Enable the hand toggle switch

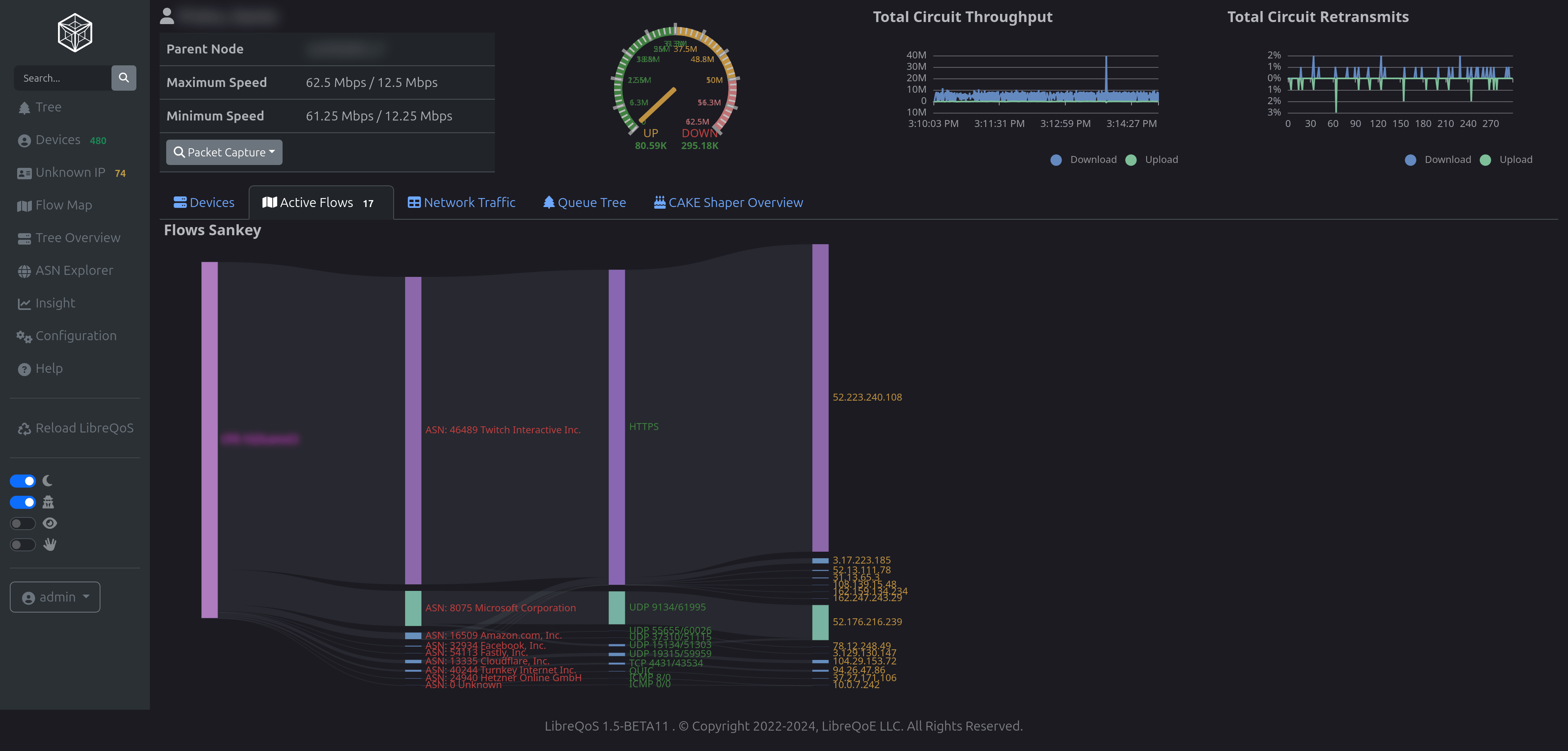[x=22, y=545]
